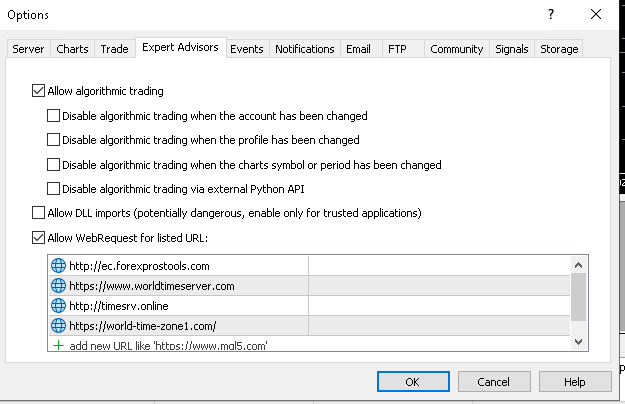
Task: Click globe icon beside ec.forexprostools.com URL
Action: 58,266
